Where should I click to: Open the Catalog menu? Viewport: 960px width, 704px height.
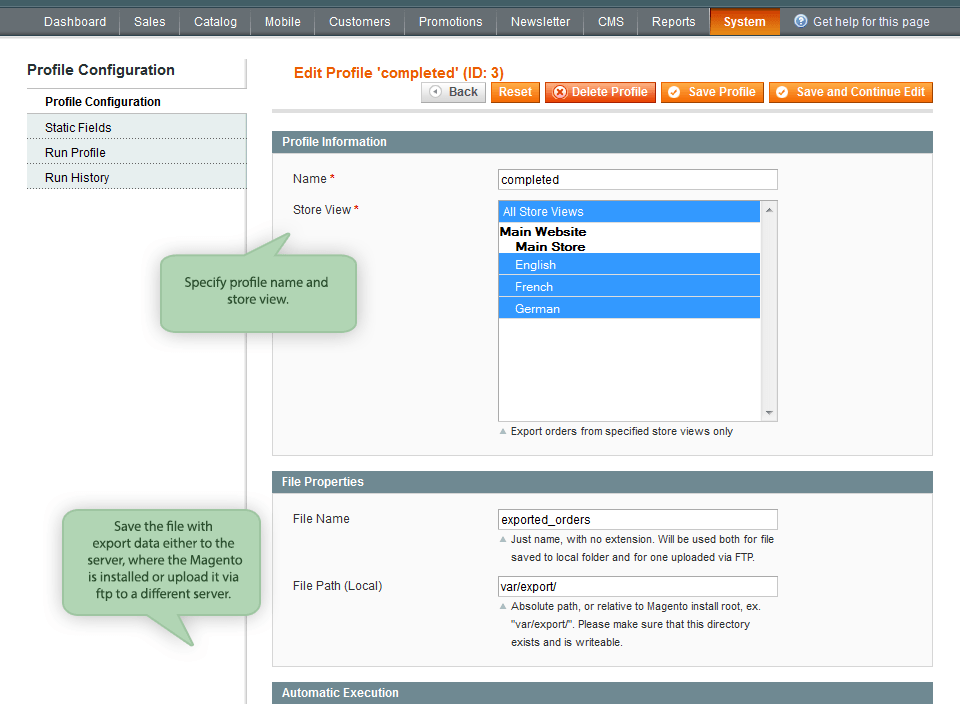(215, 22)
